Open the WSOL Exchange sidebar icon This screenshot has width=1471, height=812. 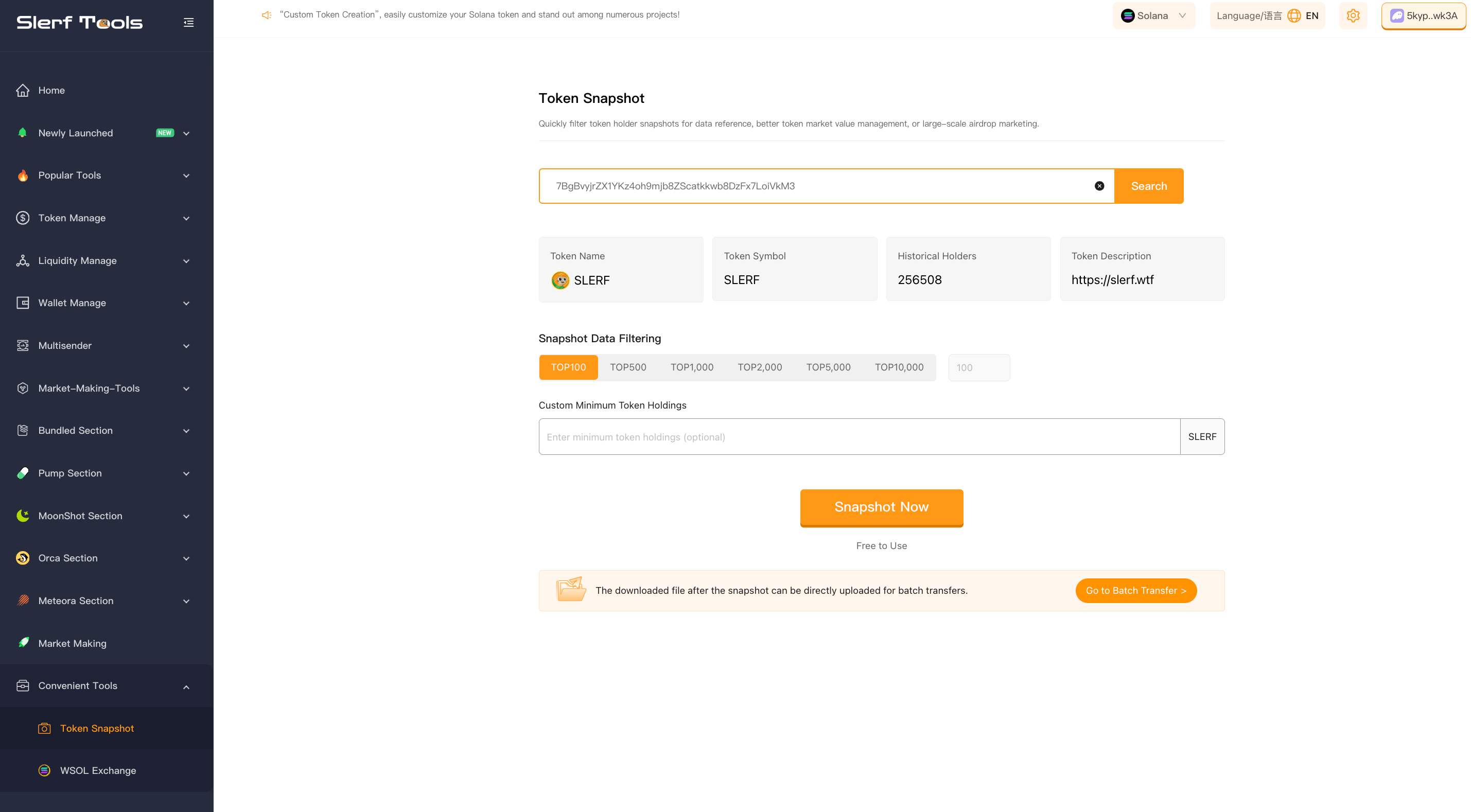44,770
